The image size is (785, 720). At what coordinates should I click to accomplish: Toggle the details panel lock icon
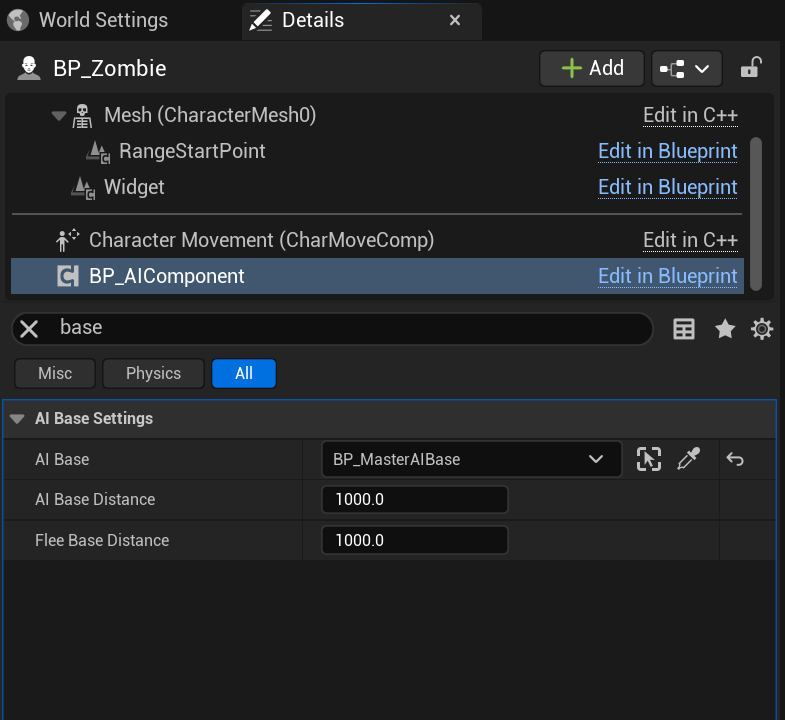point(750,68)
